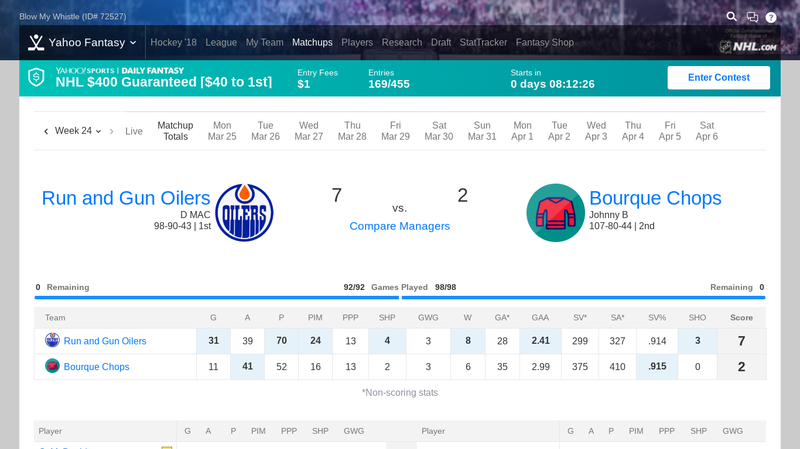This screenshot has width=800, height=449.
Task: Open the Players menu
Action: [x=357, y=42]
